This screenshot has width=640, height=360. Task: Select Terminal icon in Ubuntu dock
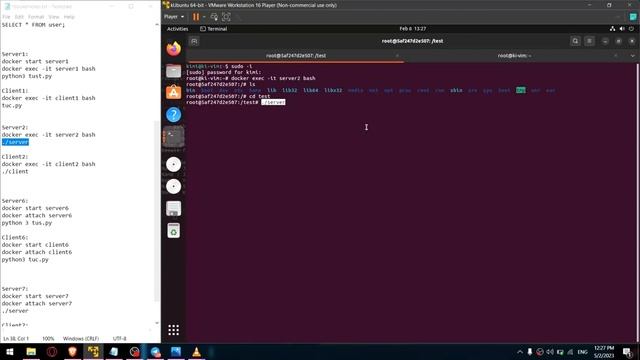[173, 137]
